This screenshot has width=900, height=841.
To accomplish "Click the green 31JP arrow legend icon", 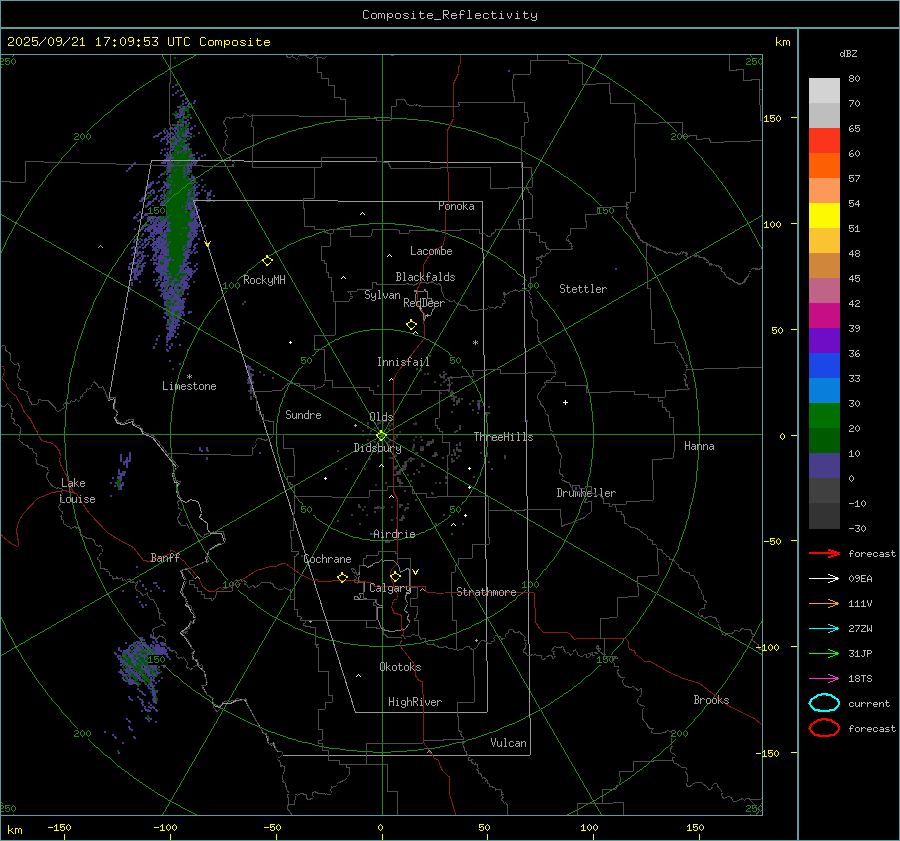I will (824, 653).
